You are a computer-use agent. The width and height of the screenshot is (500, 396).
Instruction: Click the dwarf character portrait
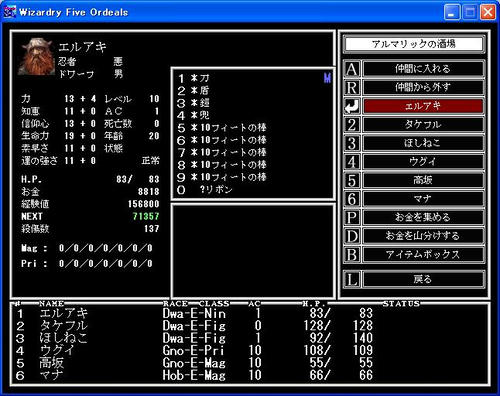click(36, 56)
